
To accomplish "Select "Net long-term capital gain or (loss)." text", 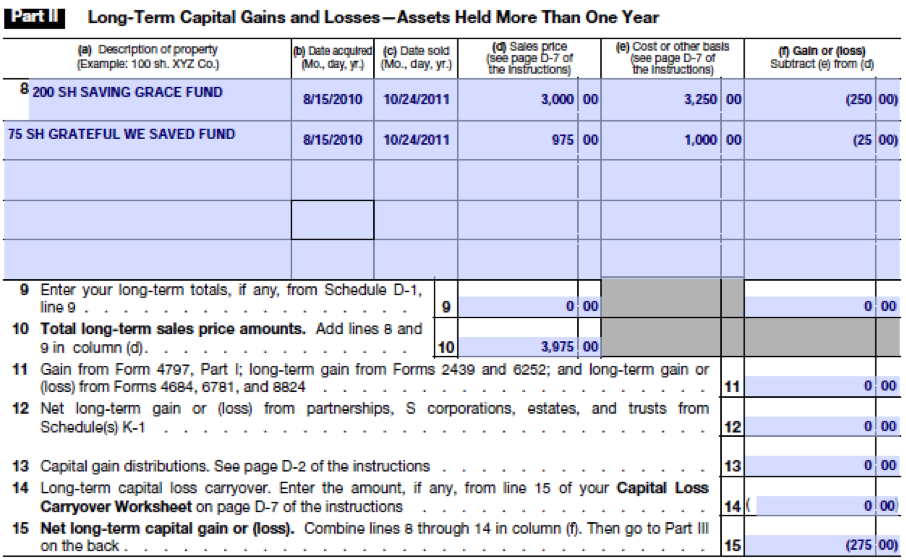I will click(x=167, y=528).
